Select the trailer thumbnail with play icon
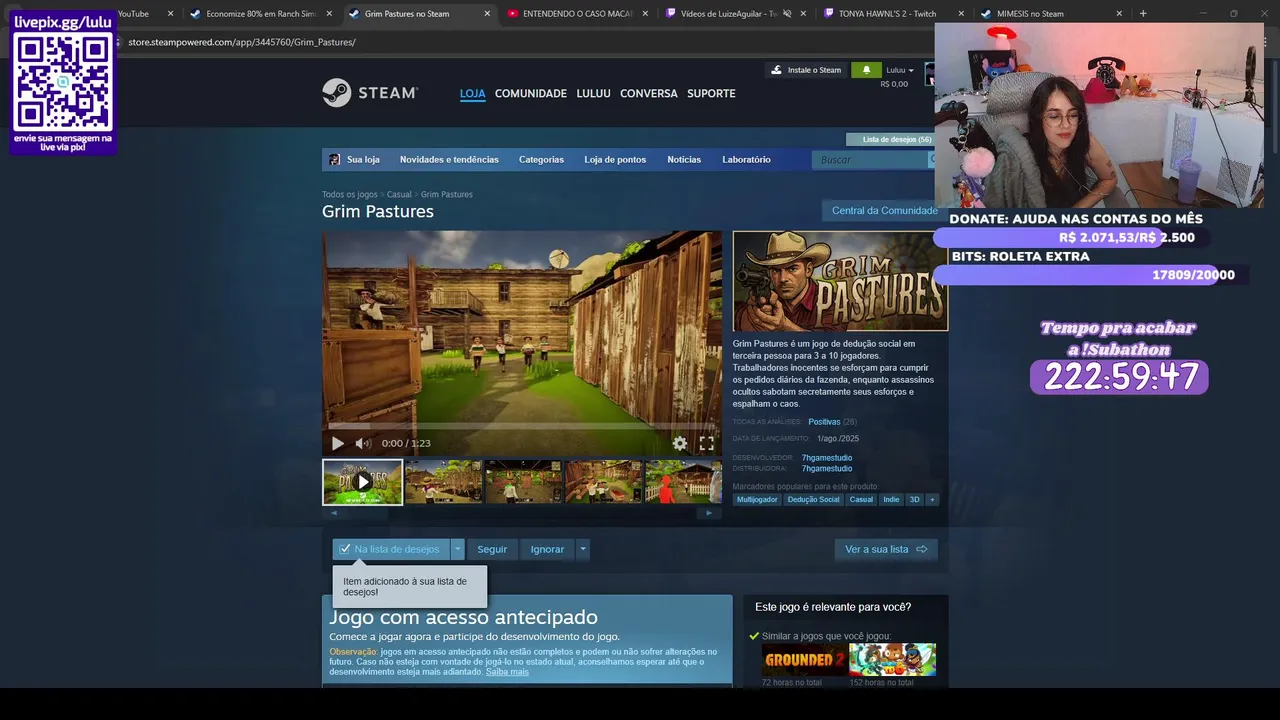This screenshot has height=720, width=1280. (362, 482)
